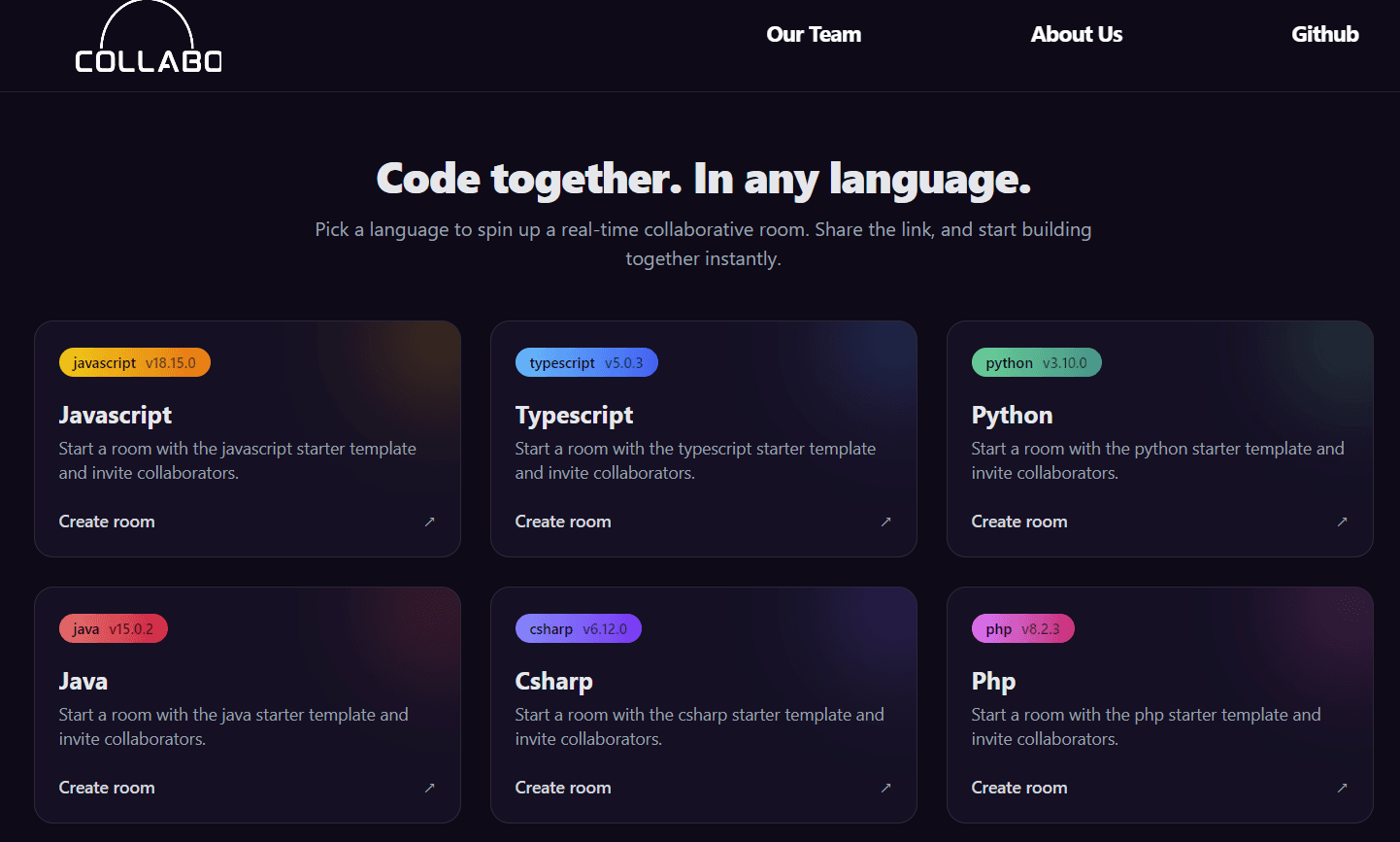Create a Csharp room

pos(563,788)
